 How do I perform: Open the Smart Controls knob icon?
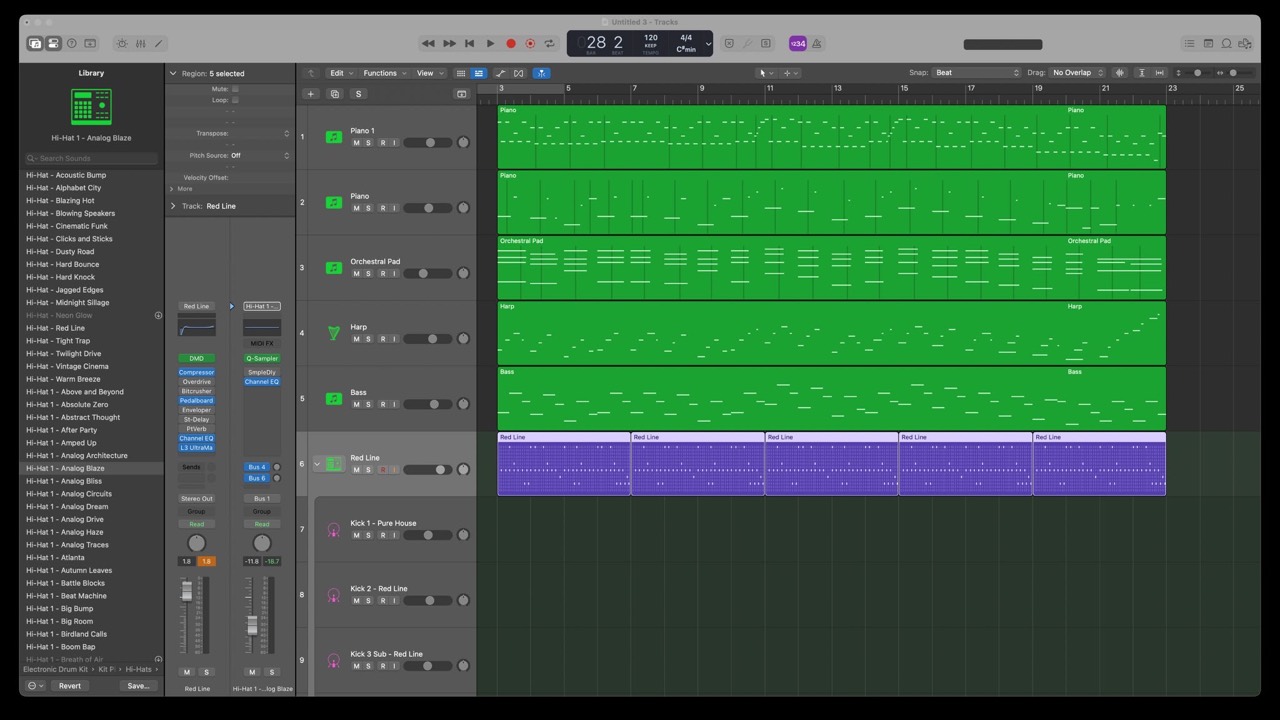click(x=122, y=44)
